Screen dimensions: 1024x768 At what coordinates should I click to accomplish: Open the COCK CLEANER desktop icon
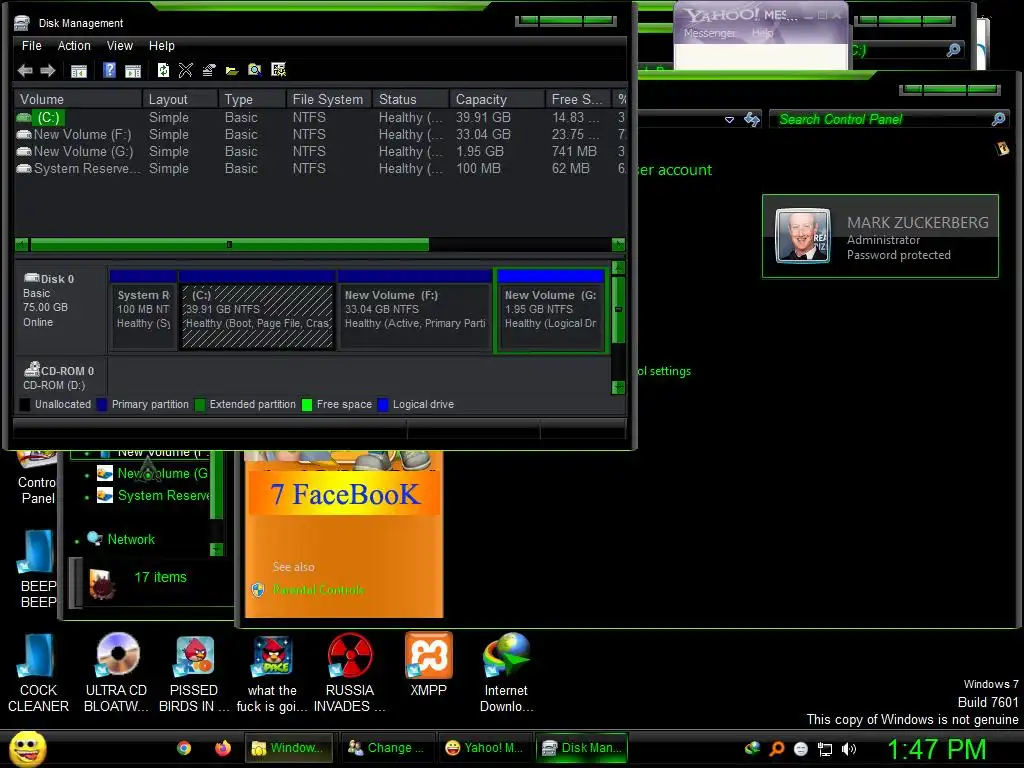(x=38, y=673)
